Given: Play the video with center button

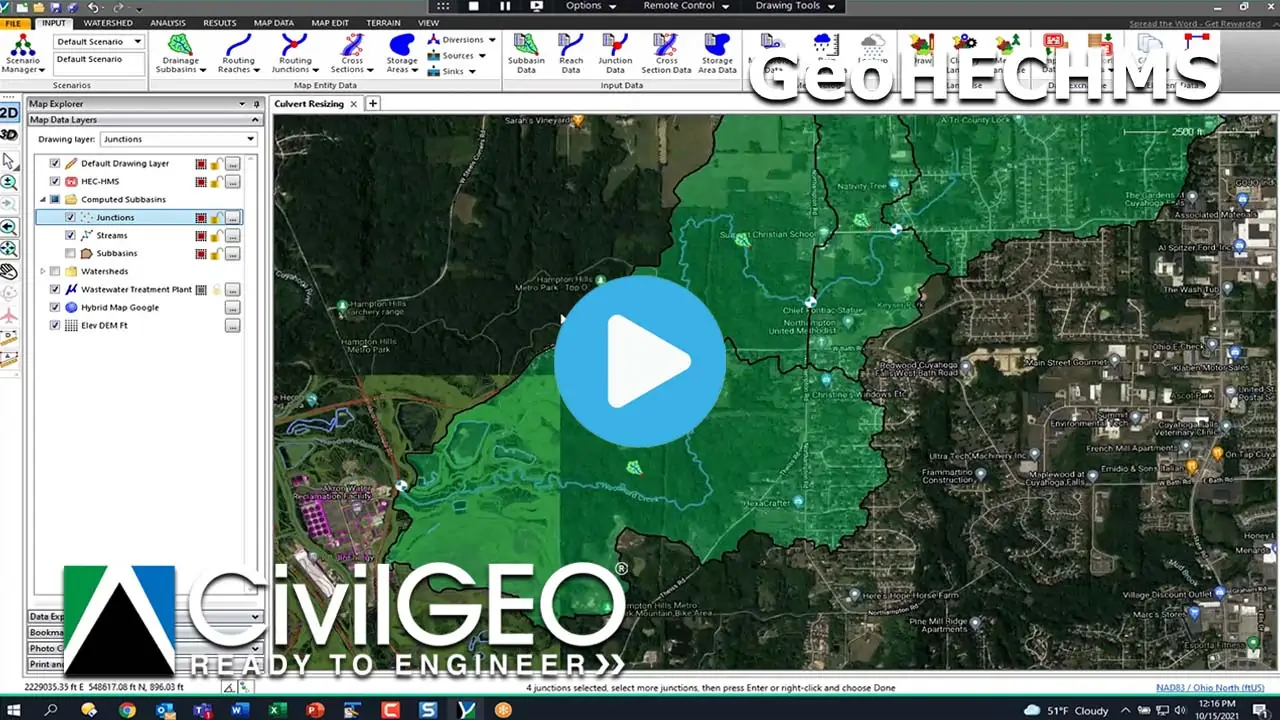Looking at the screenshot, I should 640,361.
